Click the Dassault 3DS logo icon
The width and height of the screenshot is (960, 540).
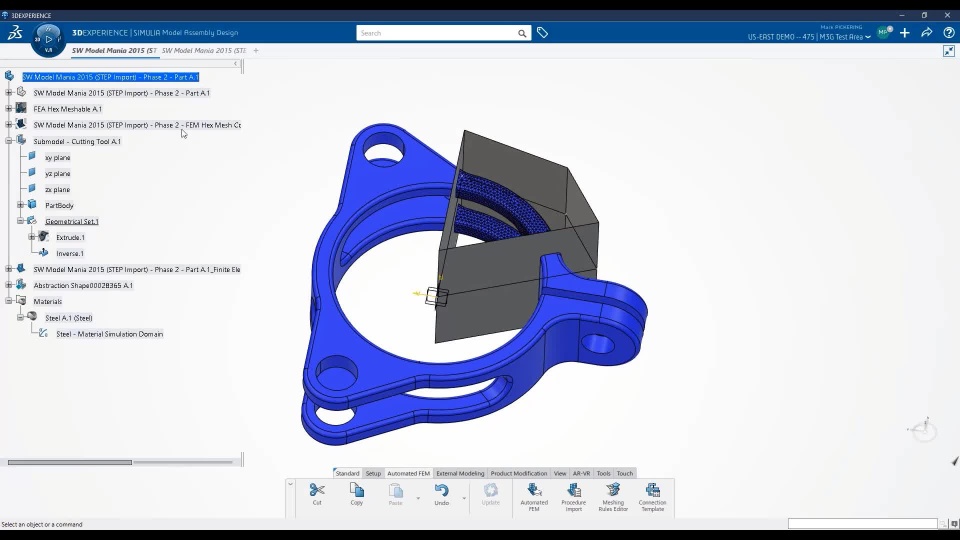point(15,32)
